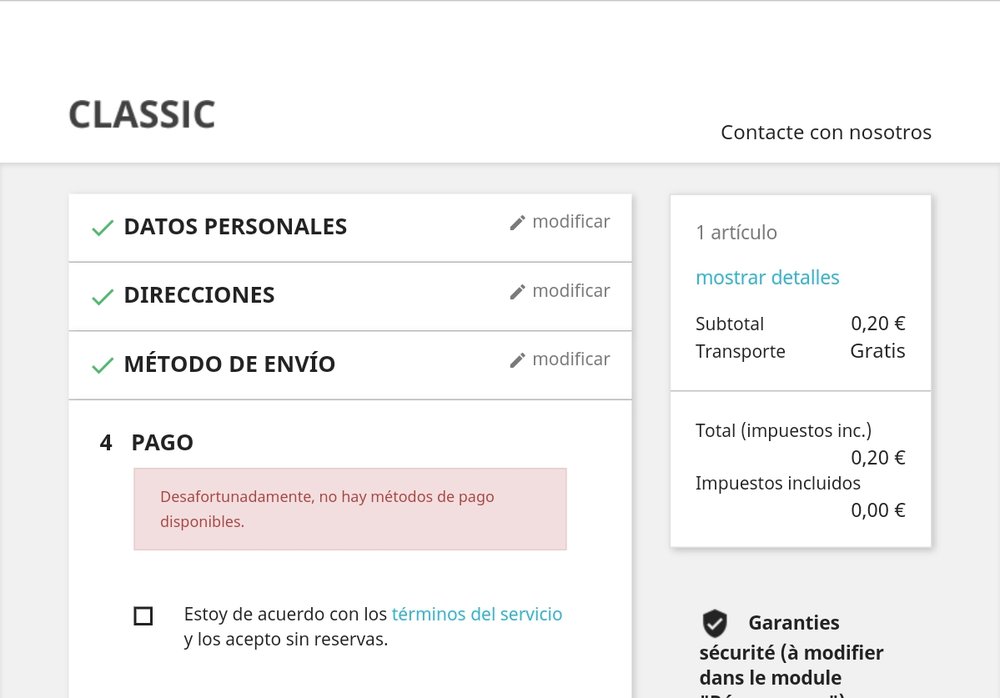Click the green checkmark next to Método de Envío
Viewport: 1000px width, 698px height.
pos(102,366)
